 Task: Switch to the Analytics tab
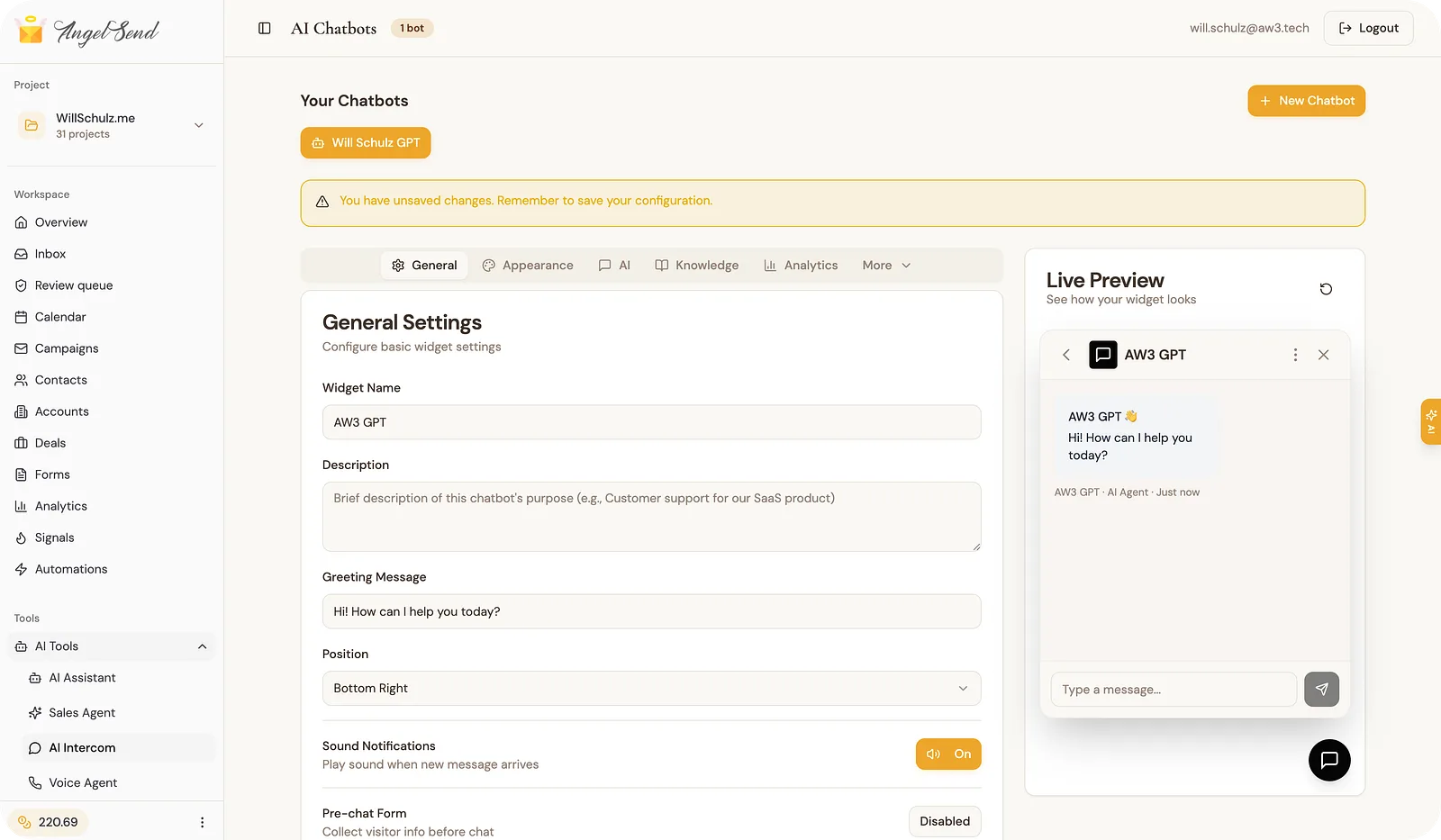click(801, 266)
